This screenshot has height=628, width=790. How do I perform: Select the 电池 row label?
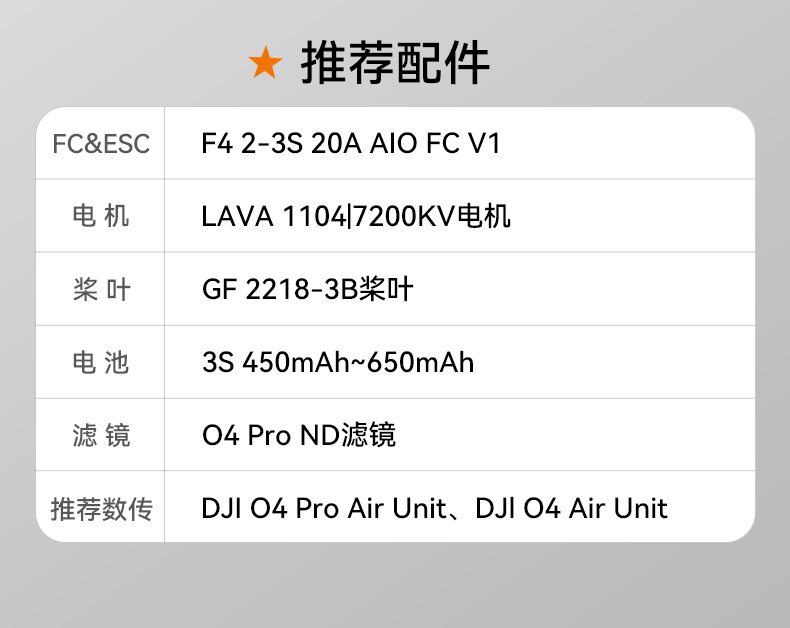pos(101,362)
